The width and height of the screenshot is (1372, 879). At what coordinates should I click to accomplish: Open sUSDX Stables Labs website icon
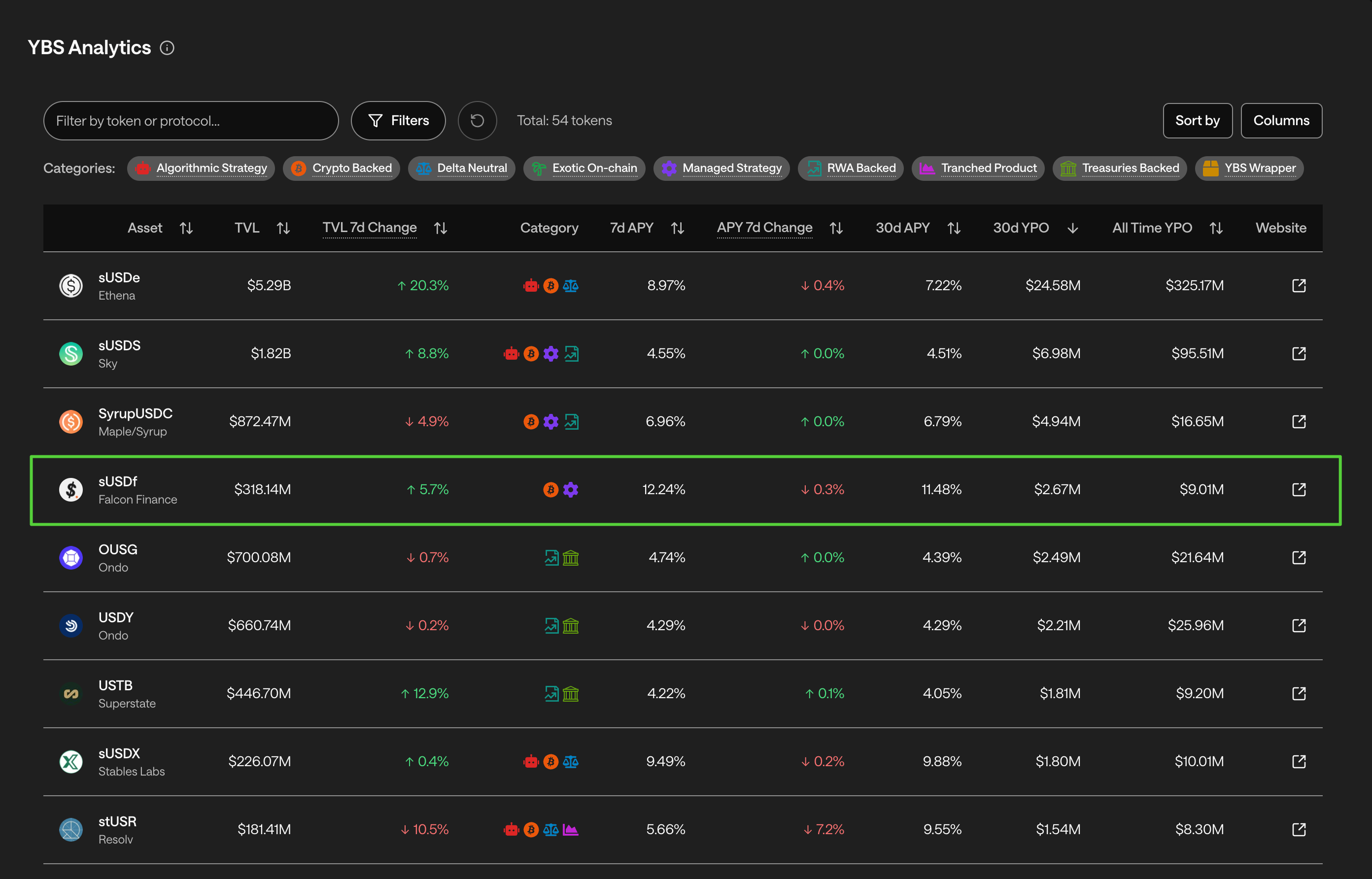(x=1299, y=761)
